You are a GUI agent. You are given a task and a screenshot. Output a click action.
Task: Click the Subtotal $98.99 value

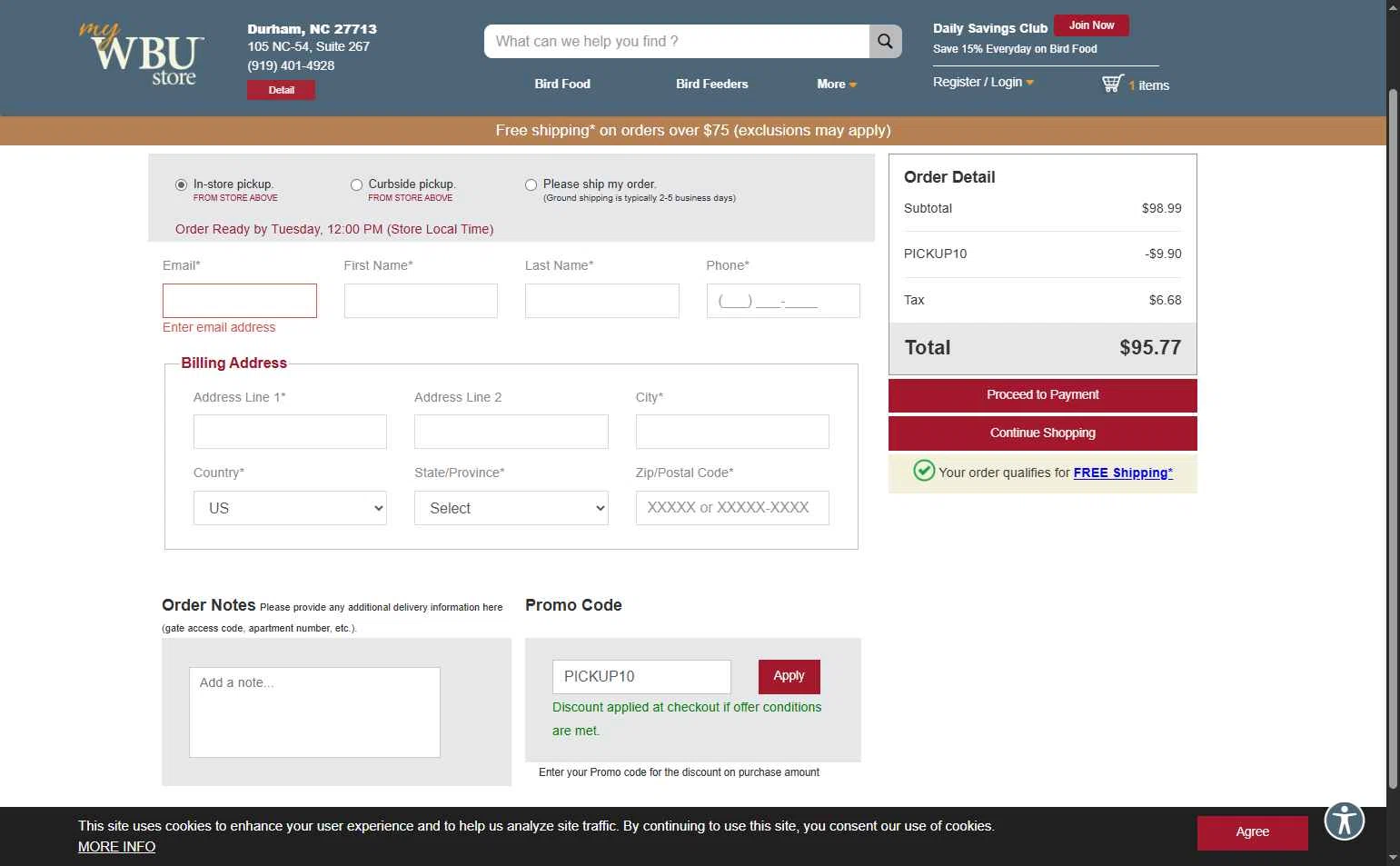[1161, 208]
